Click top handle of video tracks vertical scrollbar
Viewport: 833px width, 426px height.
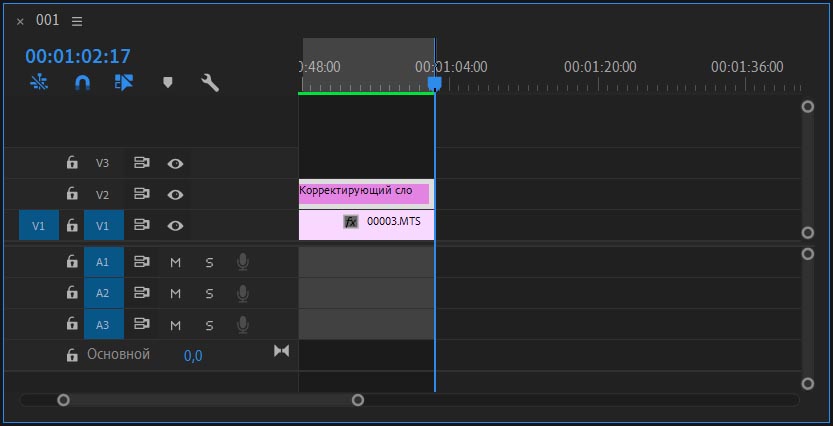808,107
